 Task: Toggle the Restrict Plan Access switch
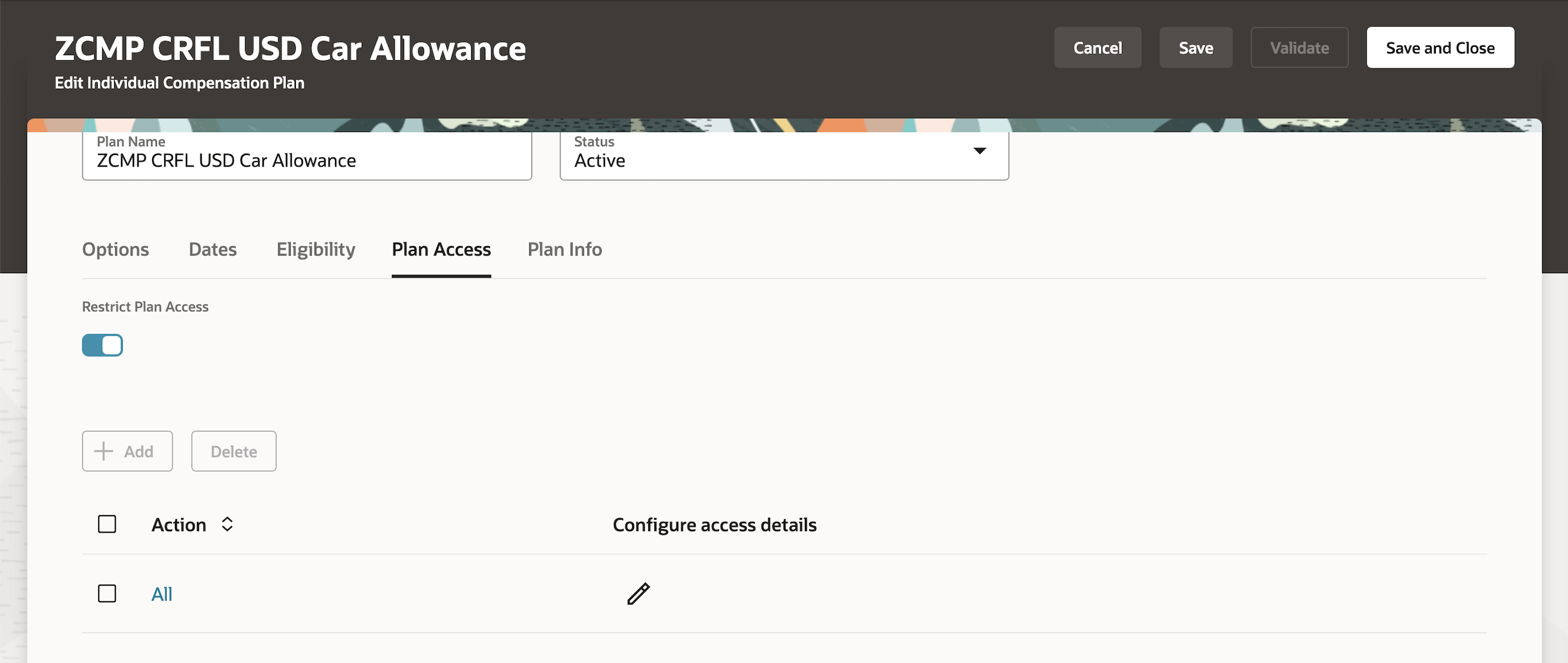point(102,345)
